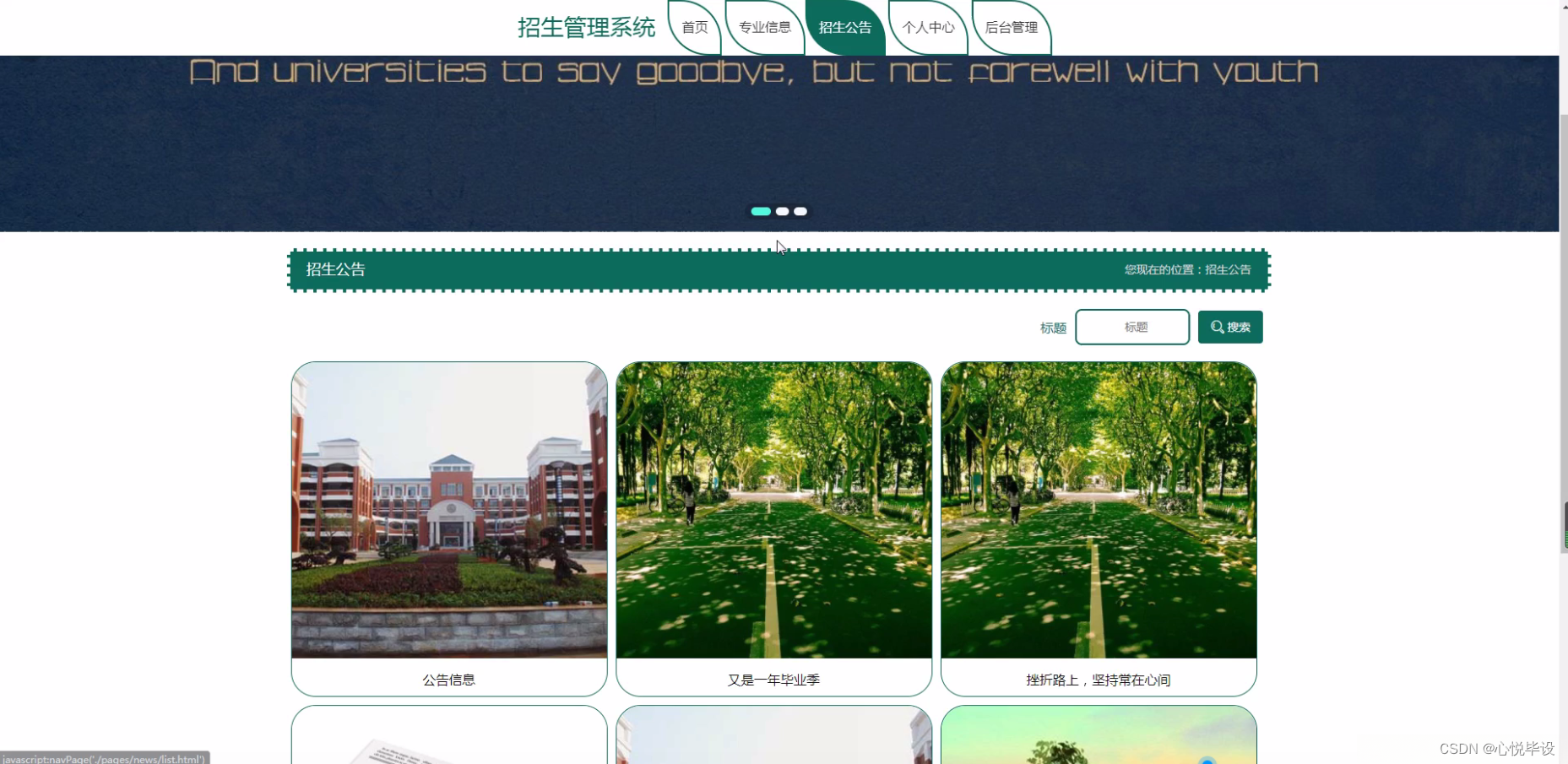Screen dimensions: 1568x764
Task: Select the third carousel indicator dot
Action: [x=800, y=211]
